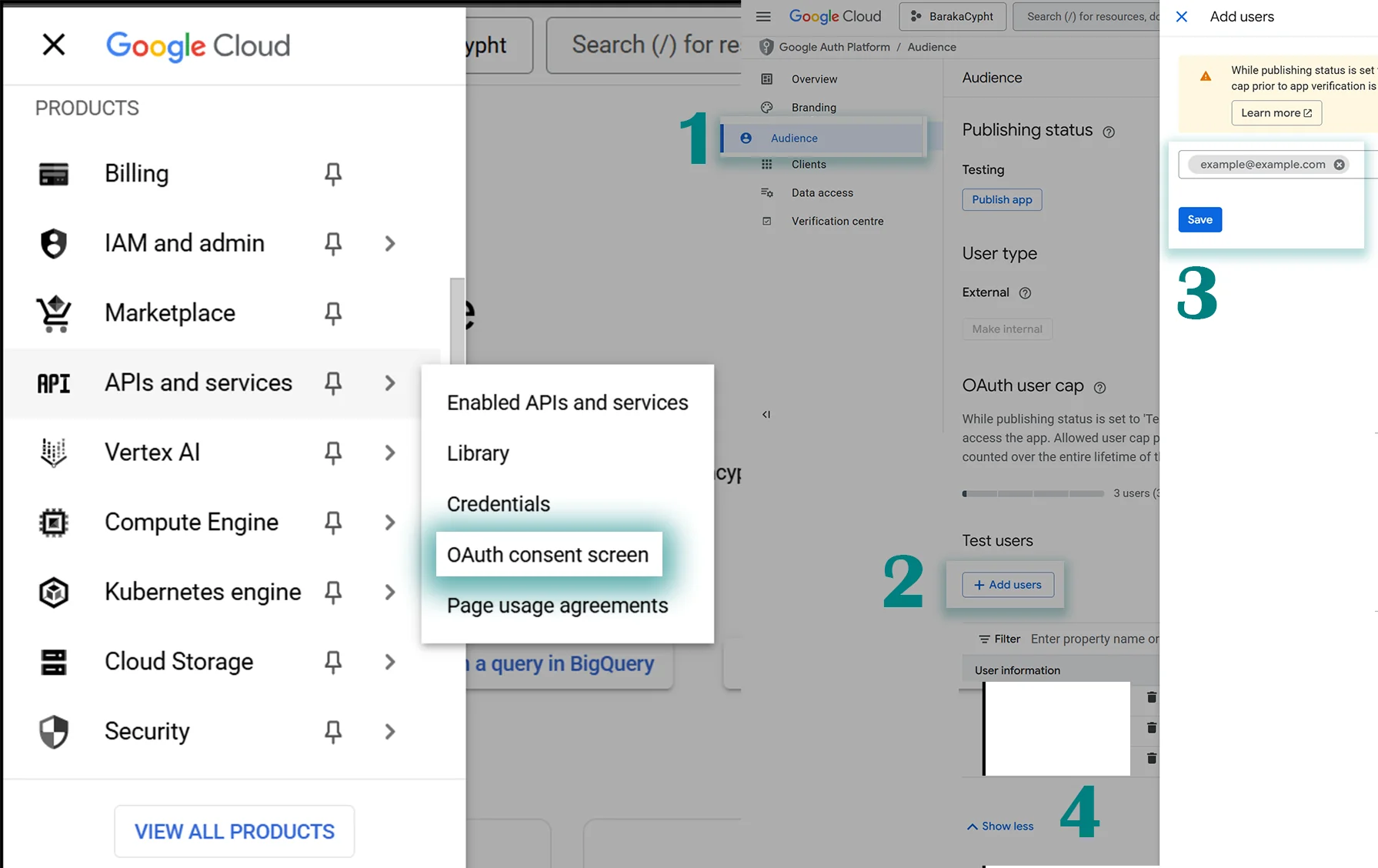Click the Google Cloud logo in navigation menu
The image size is (1378, 868).
coord(198,46)
